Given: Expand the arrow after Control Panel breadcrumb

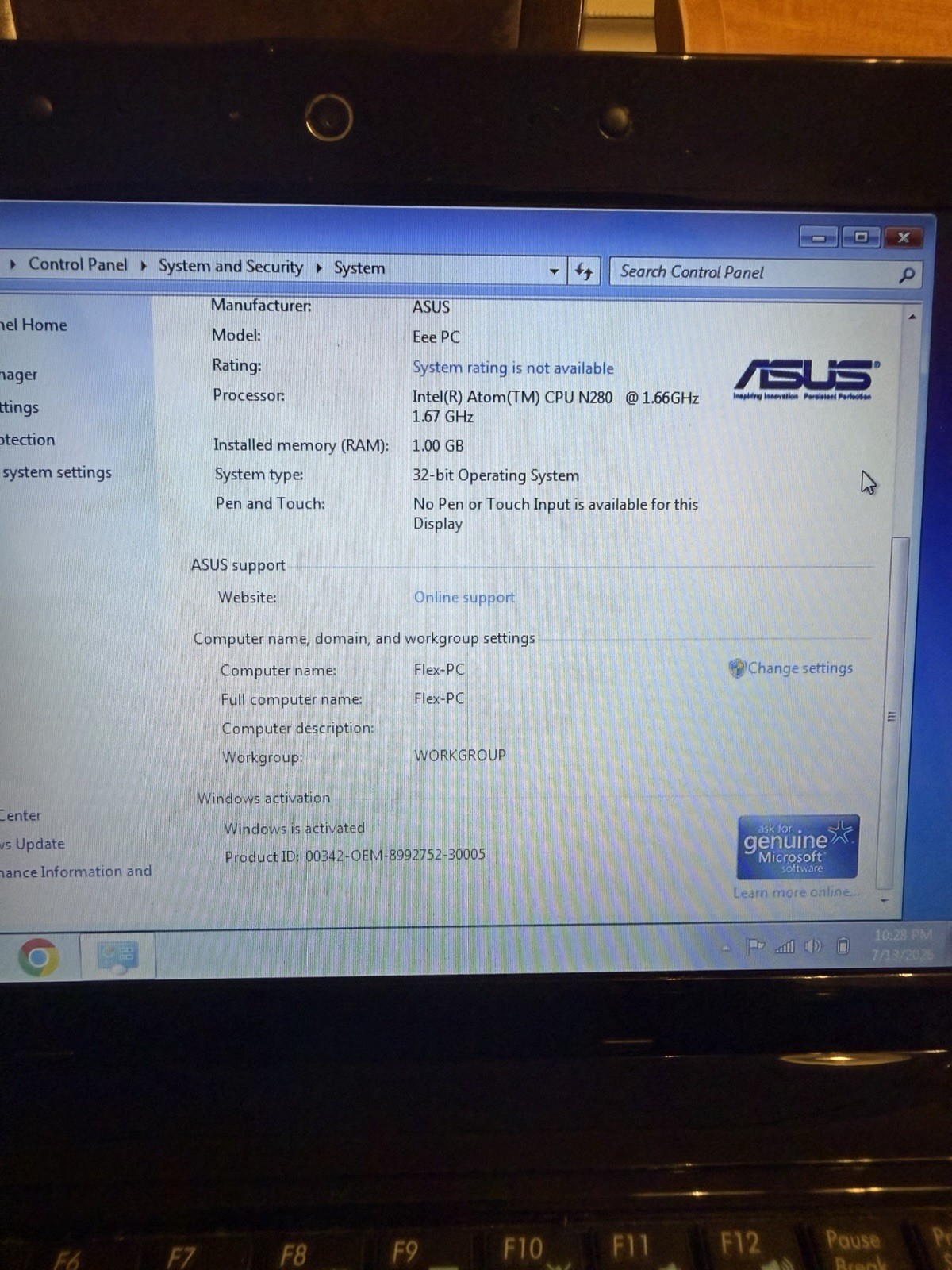Looking at the screenshot, I should click(144, 265).
